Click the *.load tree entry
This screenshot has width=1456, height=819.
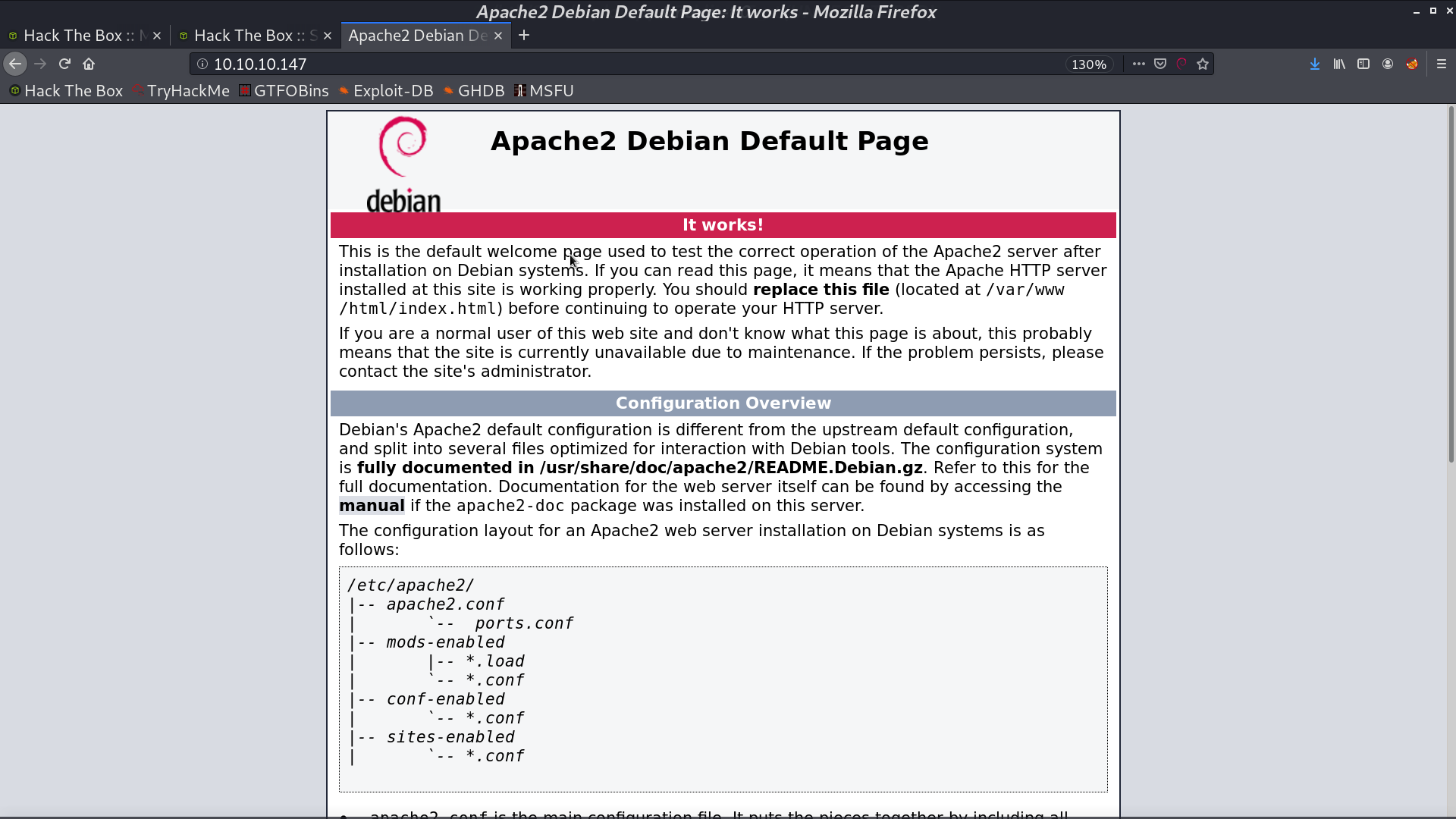pyautogui.click(x=495, y=661)
